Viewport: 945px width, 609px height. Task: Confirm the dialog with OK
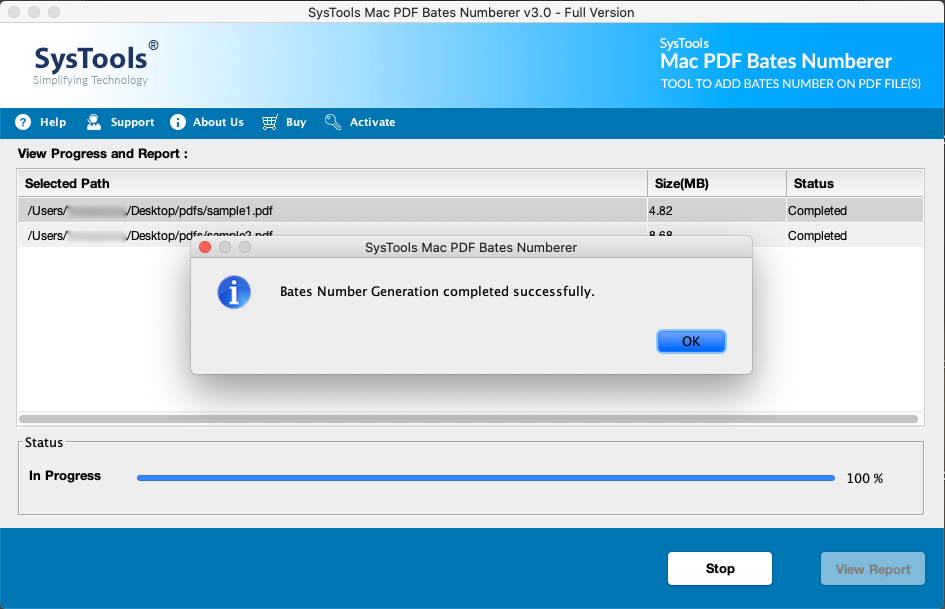(691, 341)
